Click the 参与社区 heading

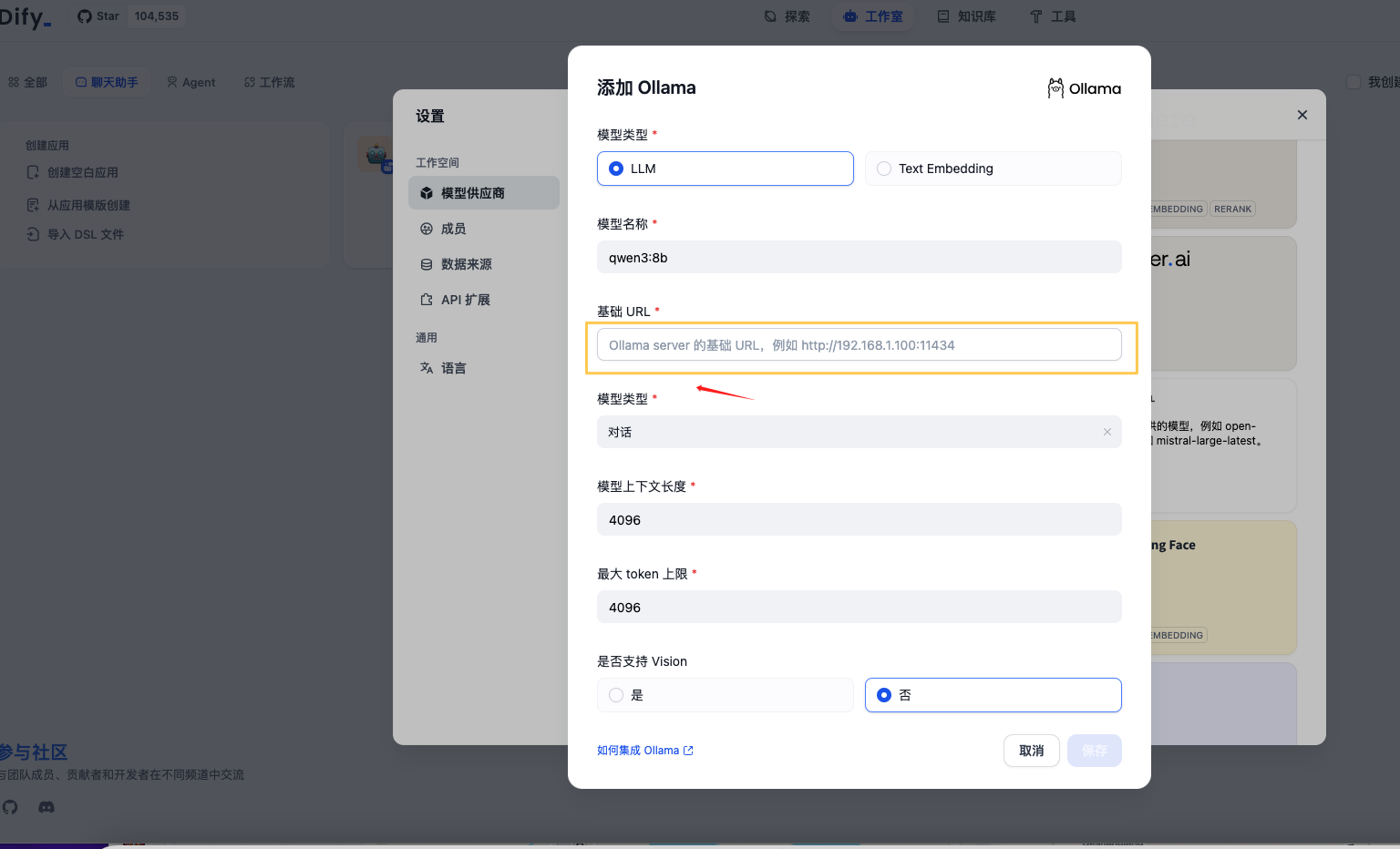34,752
